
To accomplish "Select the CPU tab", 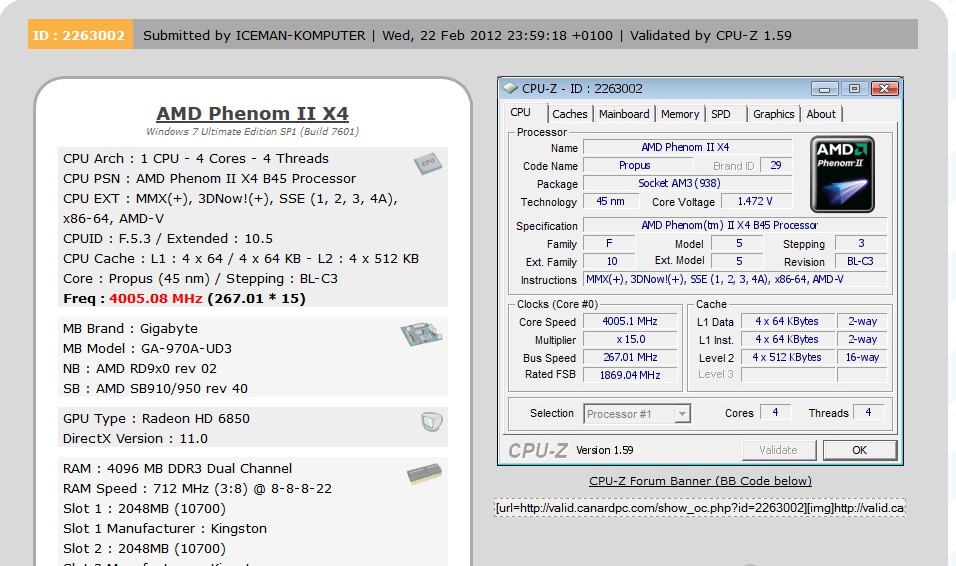I will 521,112.
